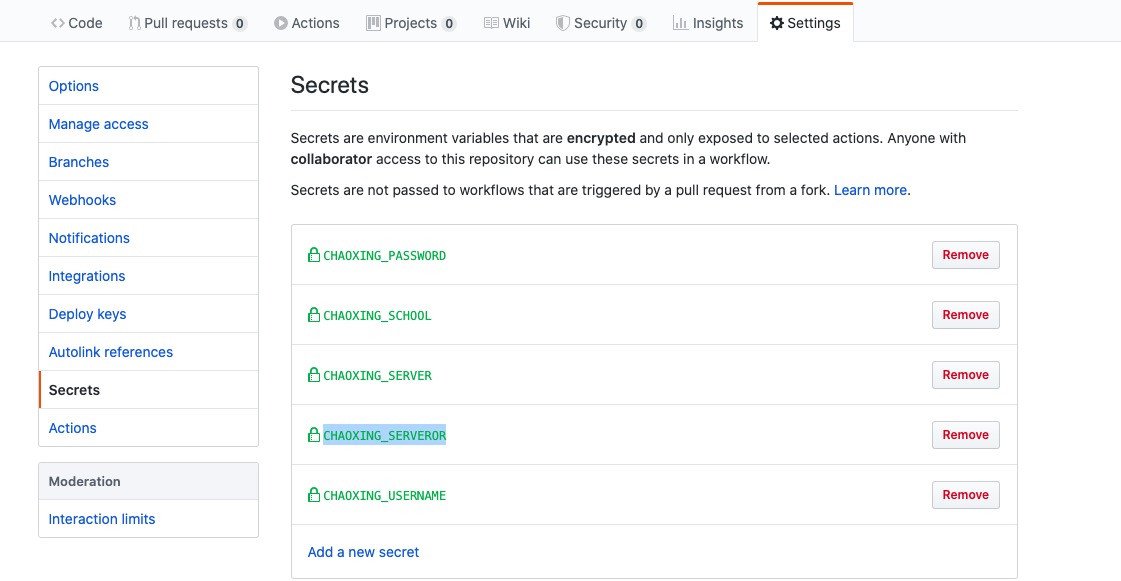Viewport: 1121px width, 581px height.
Task: Click the Security shield icon
Action: pos(563,23)
